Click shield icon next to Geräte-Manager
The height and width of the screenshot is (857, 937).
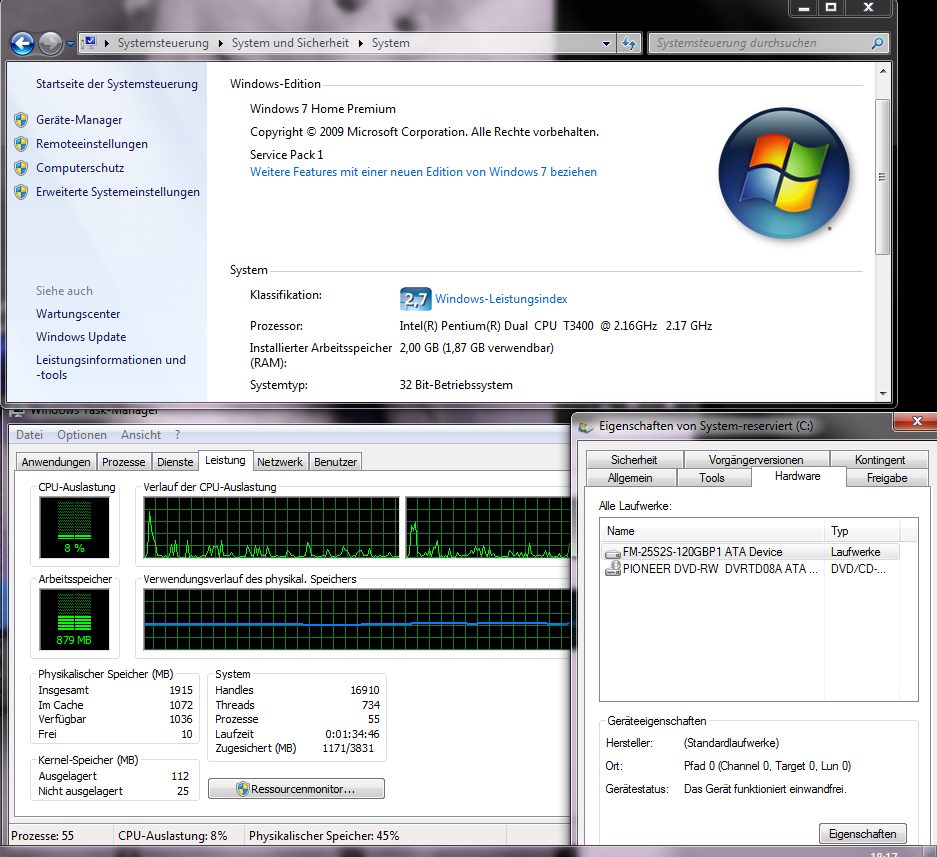pos(21,120)
